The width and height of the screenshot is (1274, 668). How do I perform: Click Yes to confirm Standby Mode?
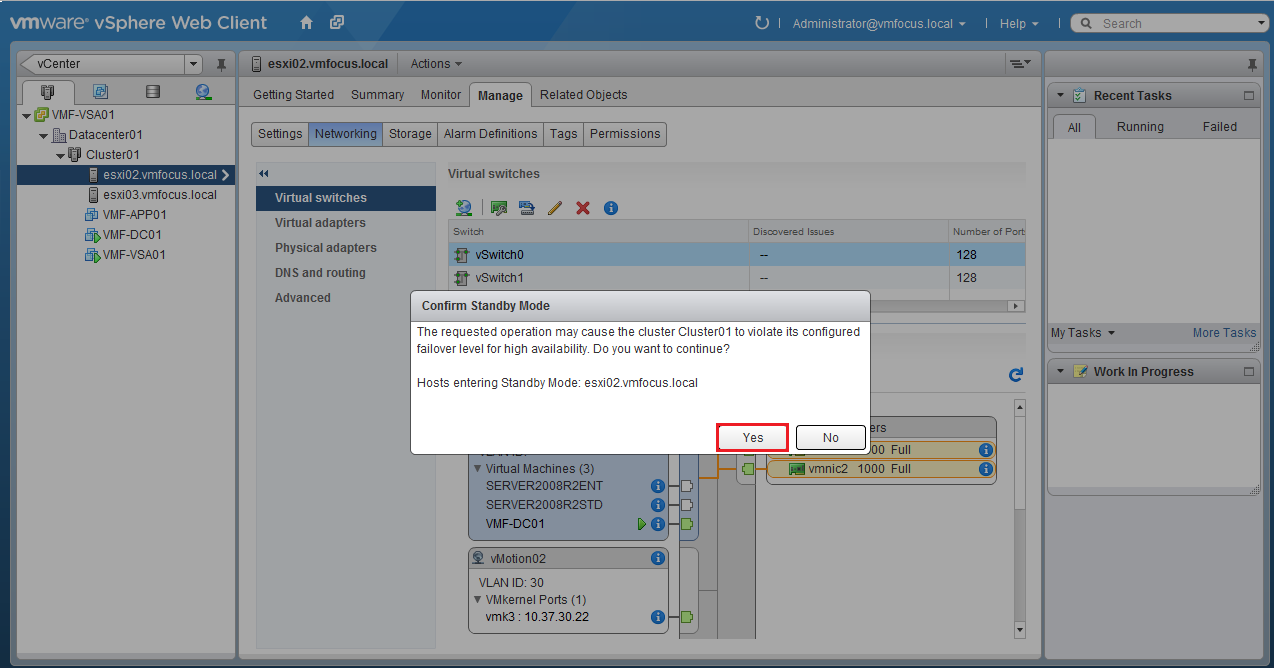tap(752, 437)
